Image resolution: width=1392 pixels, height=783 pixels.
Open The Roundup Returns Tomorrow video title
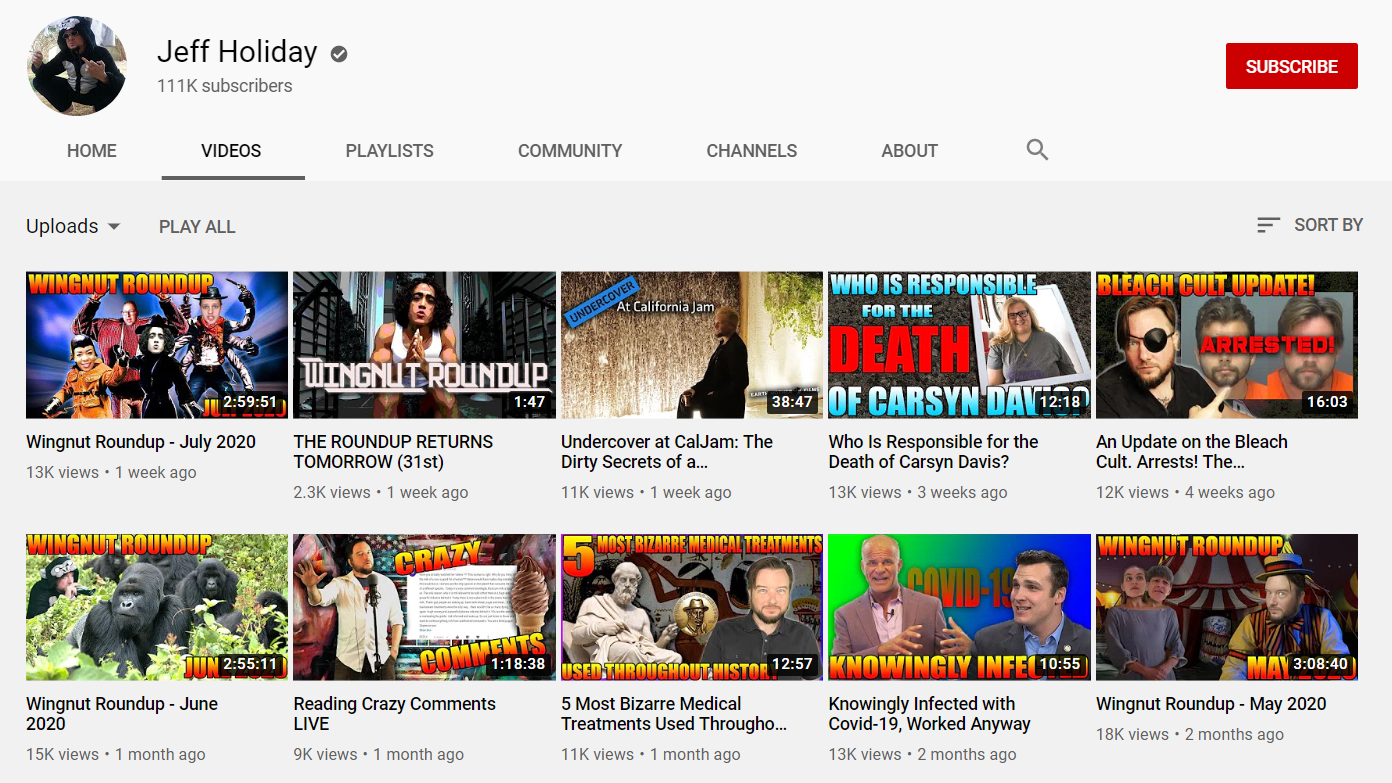coord(394,452)
